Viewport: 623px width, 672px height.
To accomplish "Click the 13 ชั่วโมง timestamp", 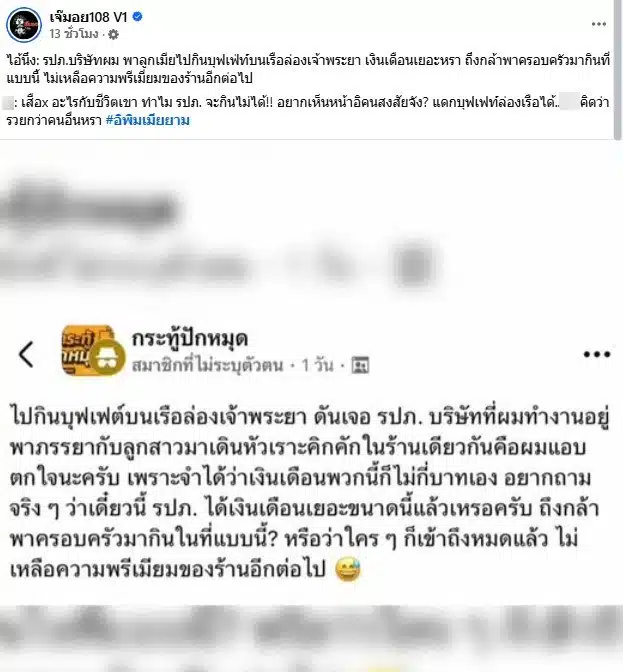I will 74,34.
